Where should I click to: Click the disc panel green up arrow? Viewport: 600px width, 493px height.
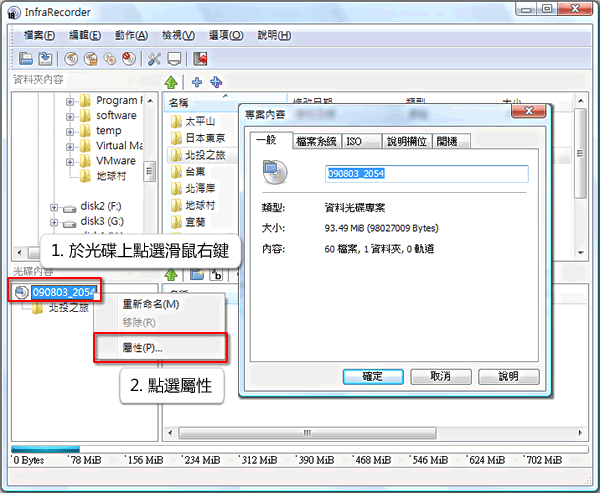(x=171, y=274)
